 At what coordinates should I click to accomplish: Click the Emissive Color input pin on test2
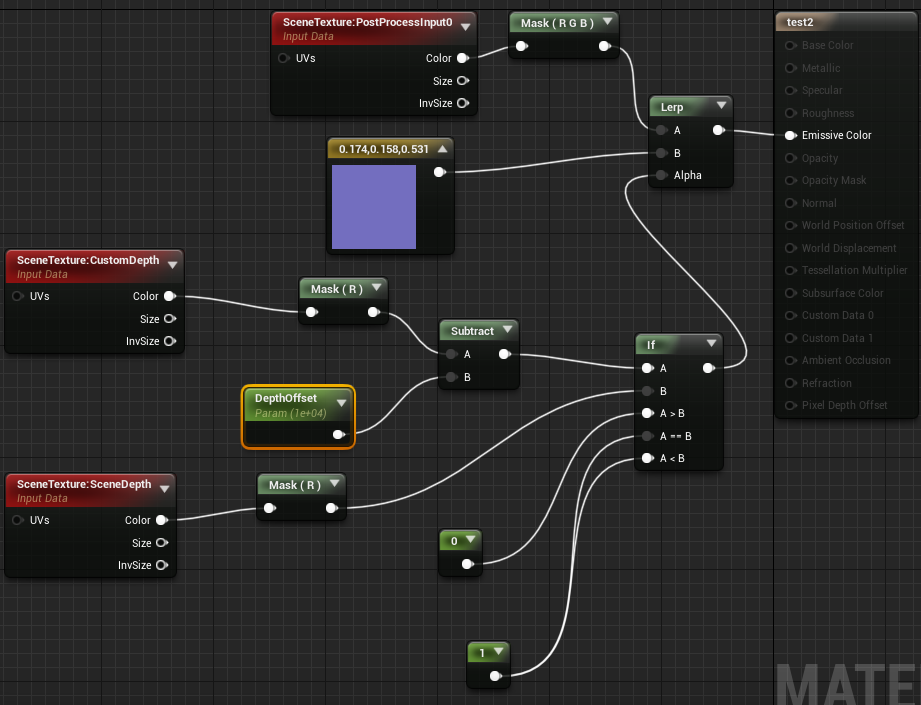pos(790,135)
